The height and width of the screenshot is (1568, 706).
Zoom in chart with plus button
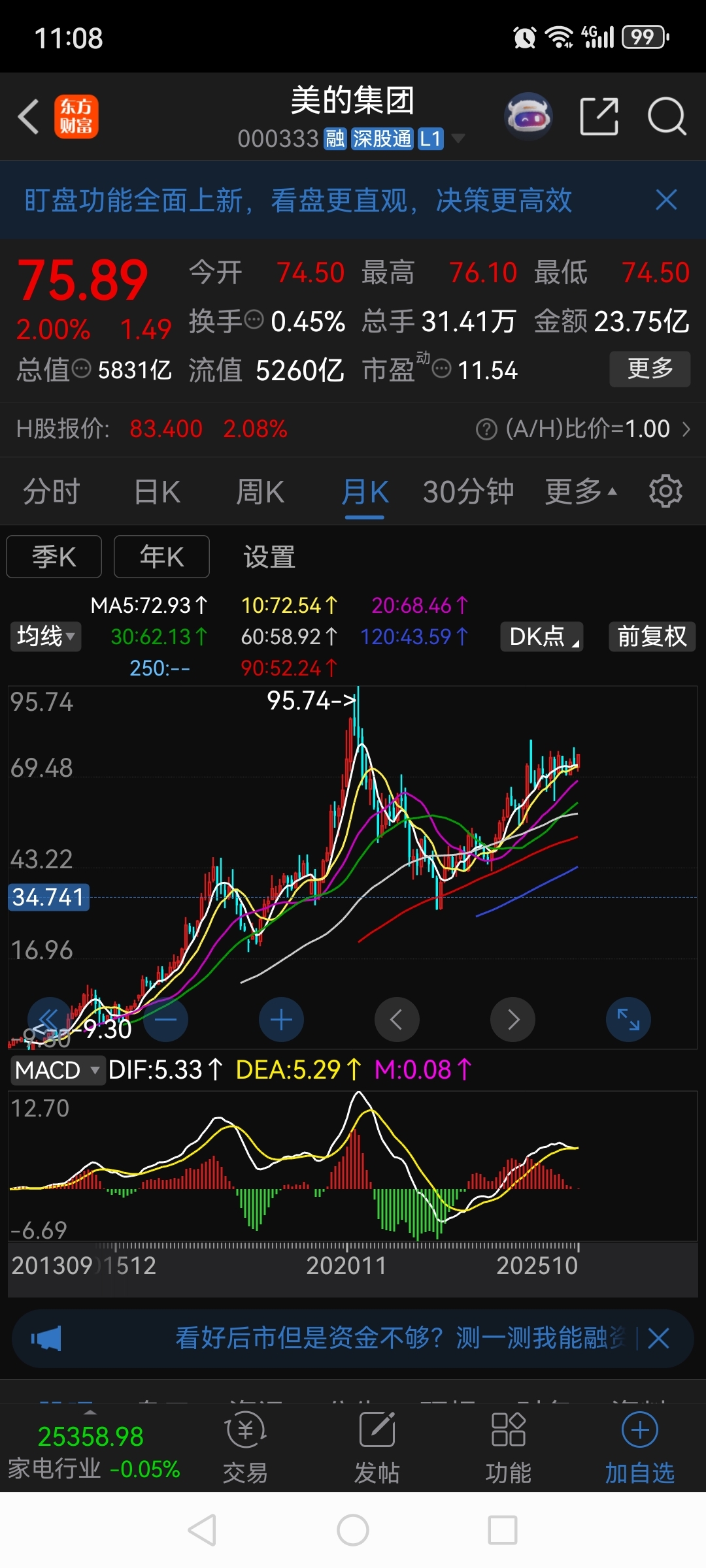click(x=282, y=1020)
